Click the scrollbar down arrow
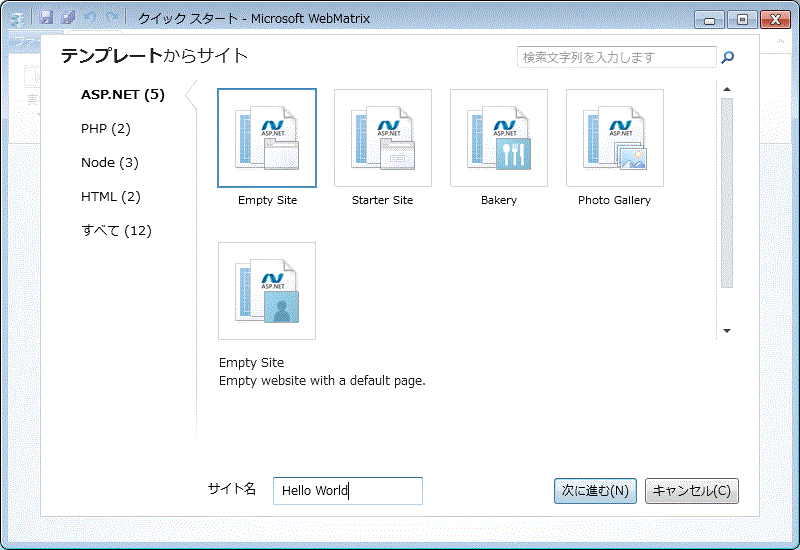 [727, 331]
